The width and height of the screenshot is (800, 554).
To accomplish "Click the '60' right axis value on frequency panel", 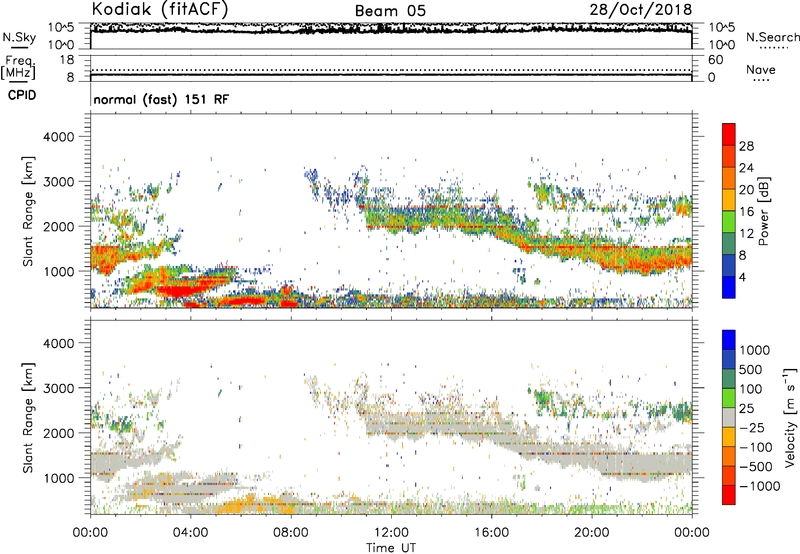I will (x=715, y=60).
